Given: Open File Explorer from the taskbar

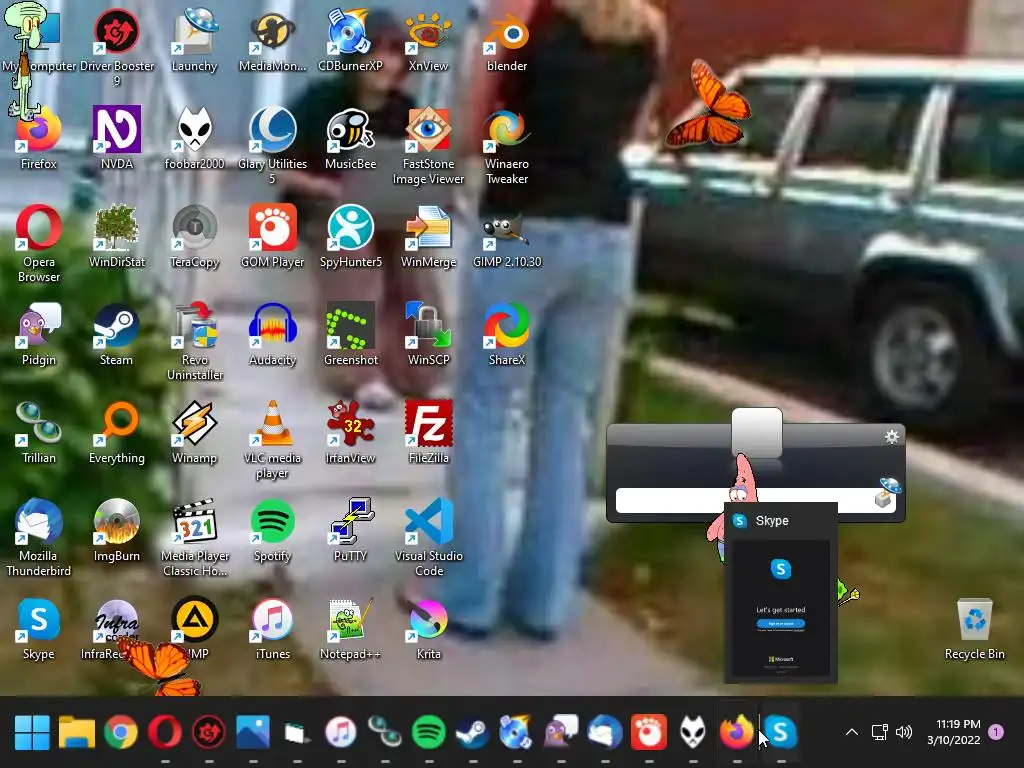Looking at the screenshot, I should coord(76,732).
